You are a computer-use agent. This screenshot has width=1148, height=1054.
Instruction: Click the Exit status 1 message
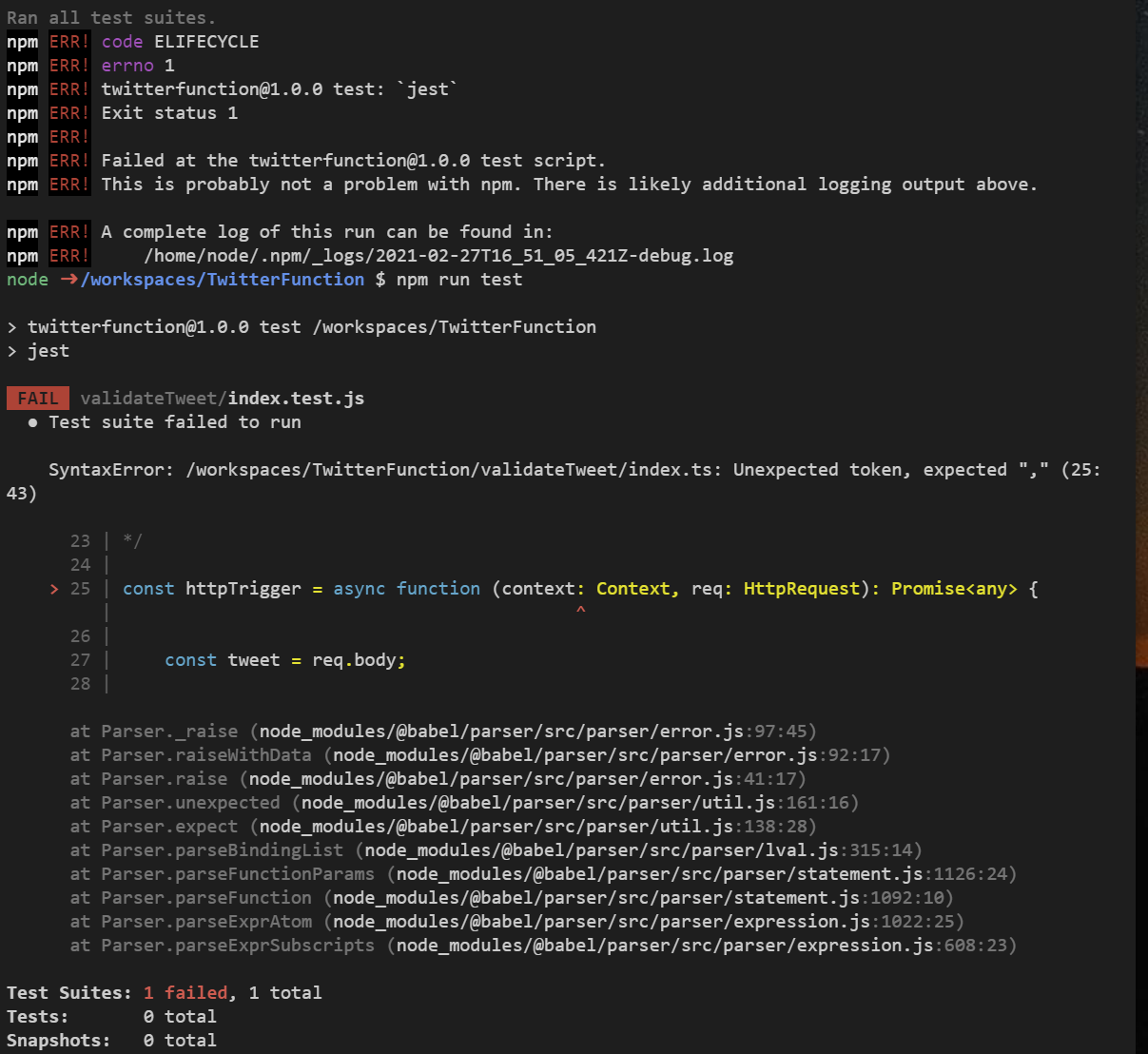(x=168, y=112)
